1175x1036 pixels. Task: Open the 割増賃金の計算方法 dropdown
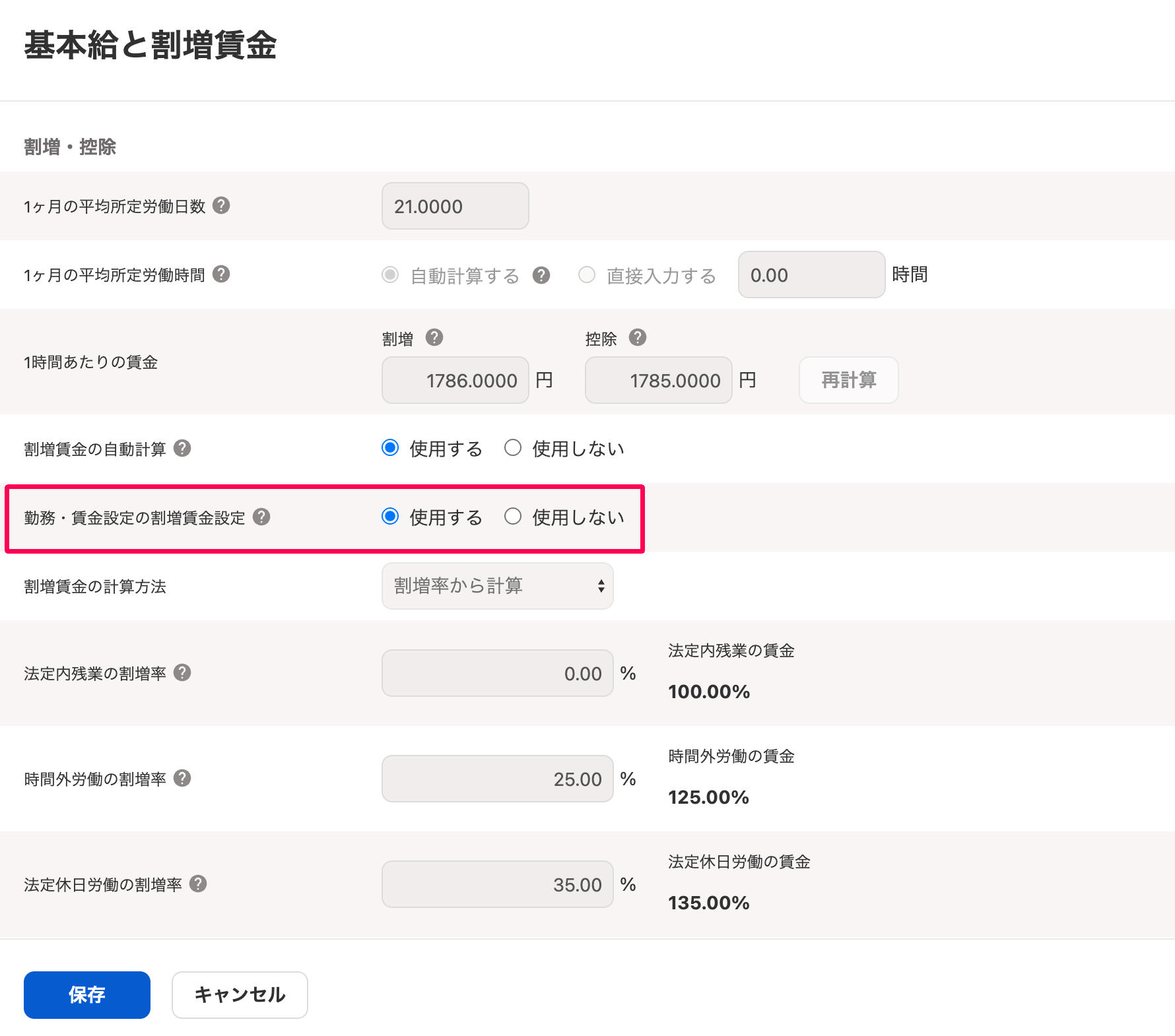(498, 586)
